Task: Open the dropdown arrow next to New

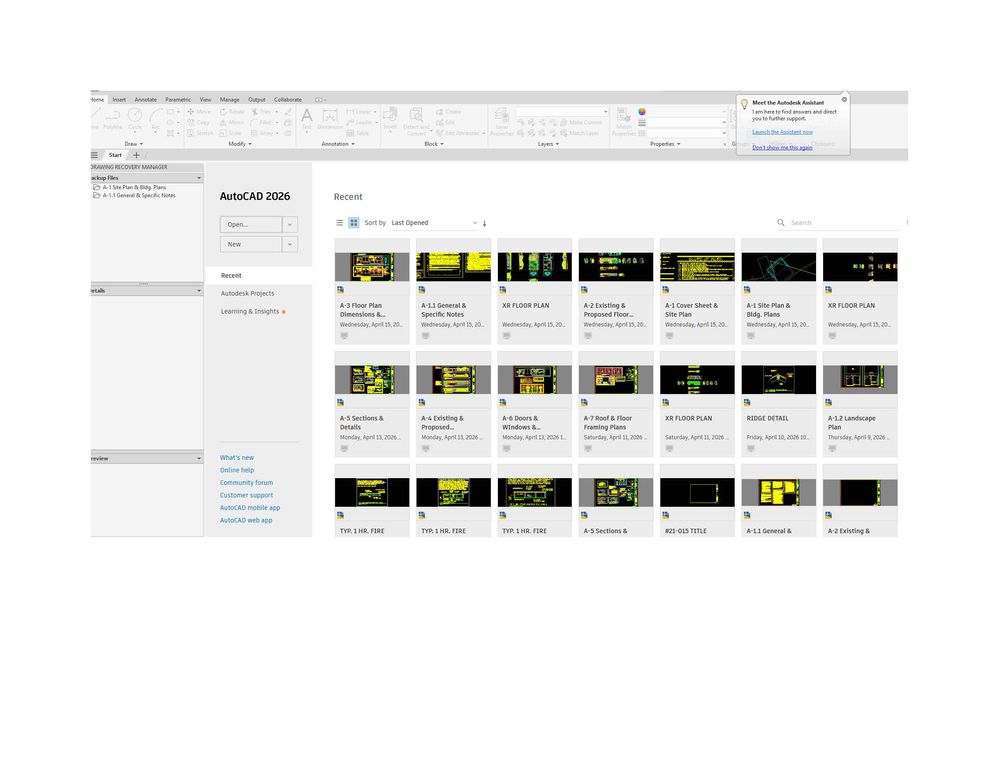Action: (x=289, y=244)
